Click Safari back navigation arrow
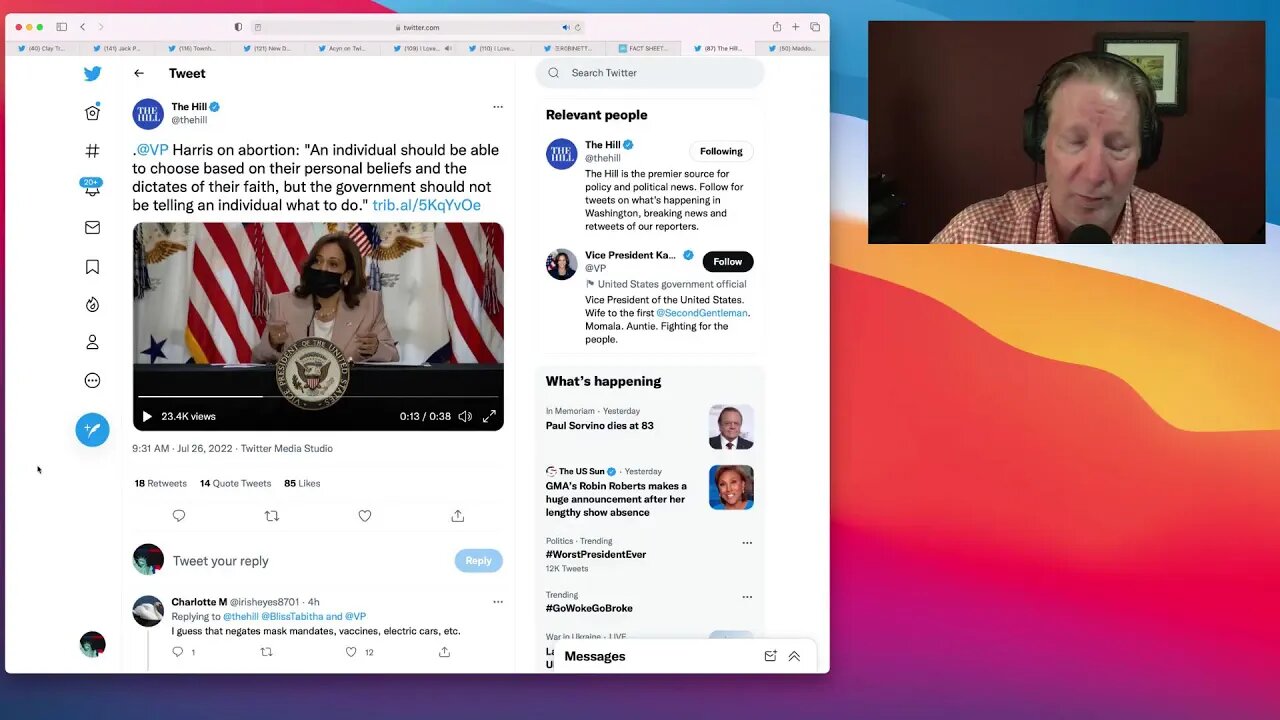The height and width of the screenshot is (720, 1280). [83, 27]
